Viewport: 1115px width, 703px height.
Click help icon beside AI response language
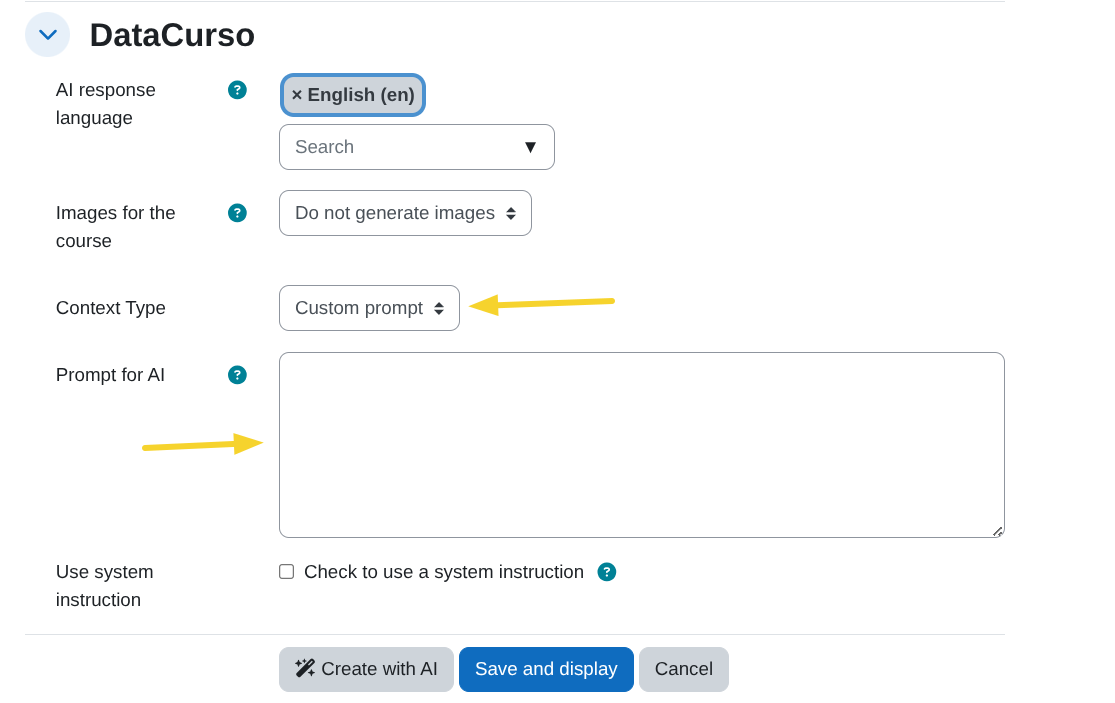(237, 90)
